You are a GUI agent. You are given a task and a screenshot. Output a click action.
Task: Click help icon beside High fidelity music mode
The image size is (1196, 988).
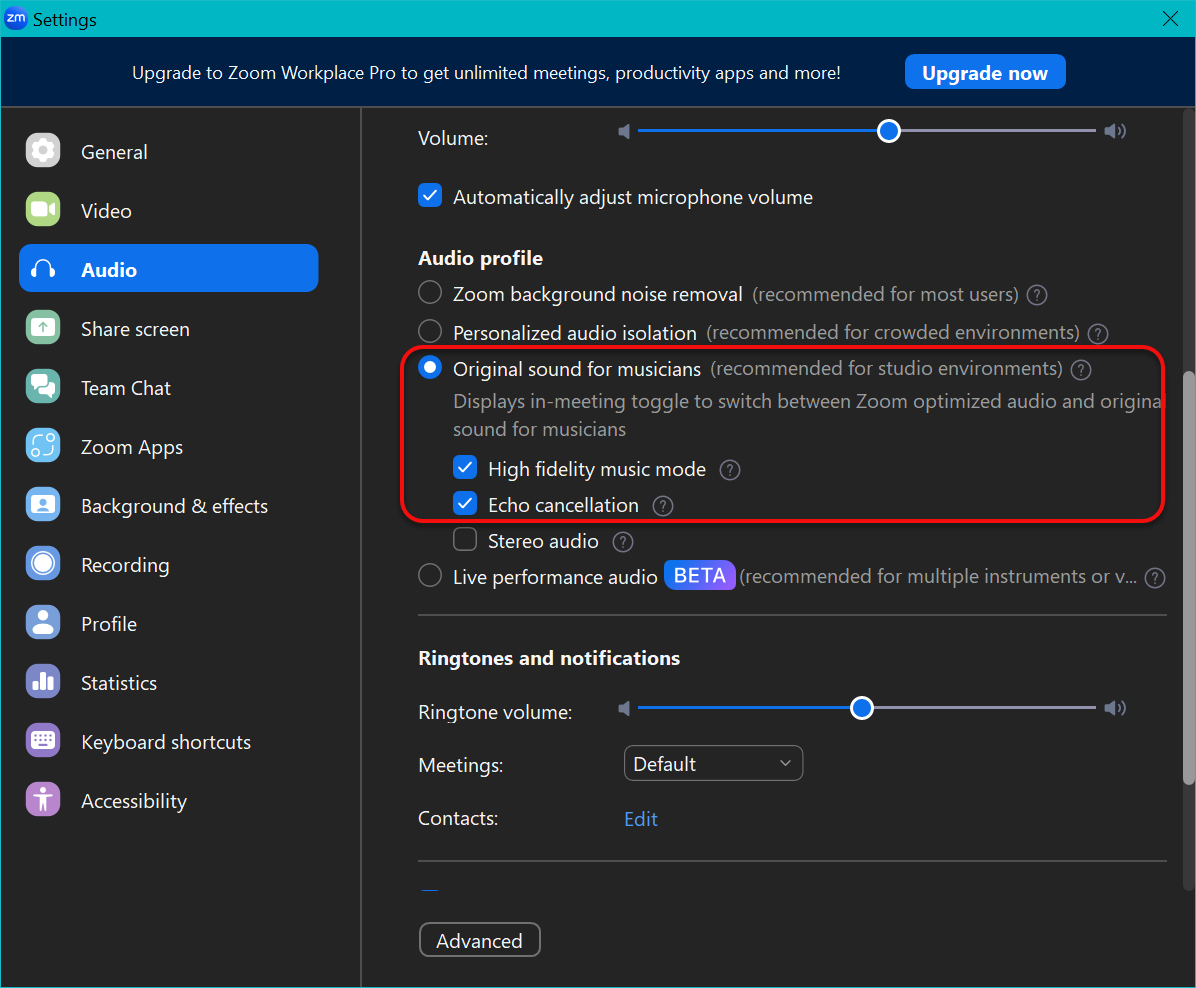coord(730,470)
